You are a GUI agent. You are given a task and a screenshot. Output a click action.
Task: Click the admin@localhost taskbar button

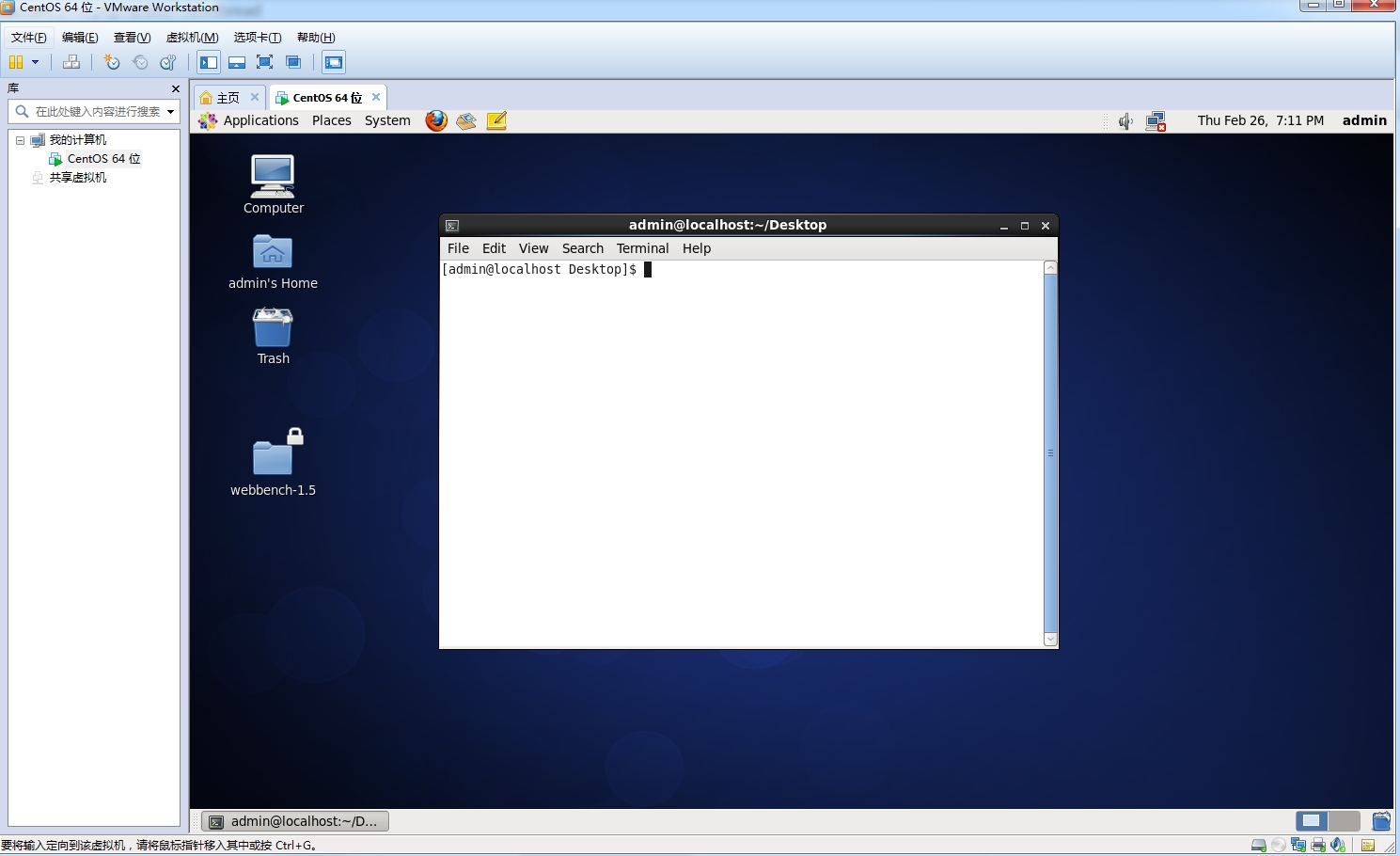tap(295, 821)
